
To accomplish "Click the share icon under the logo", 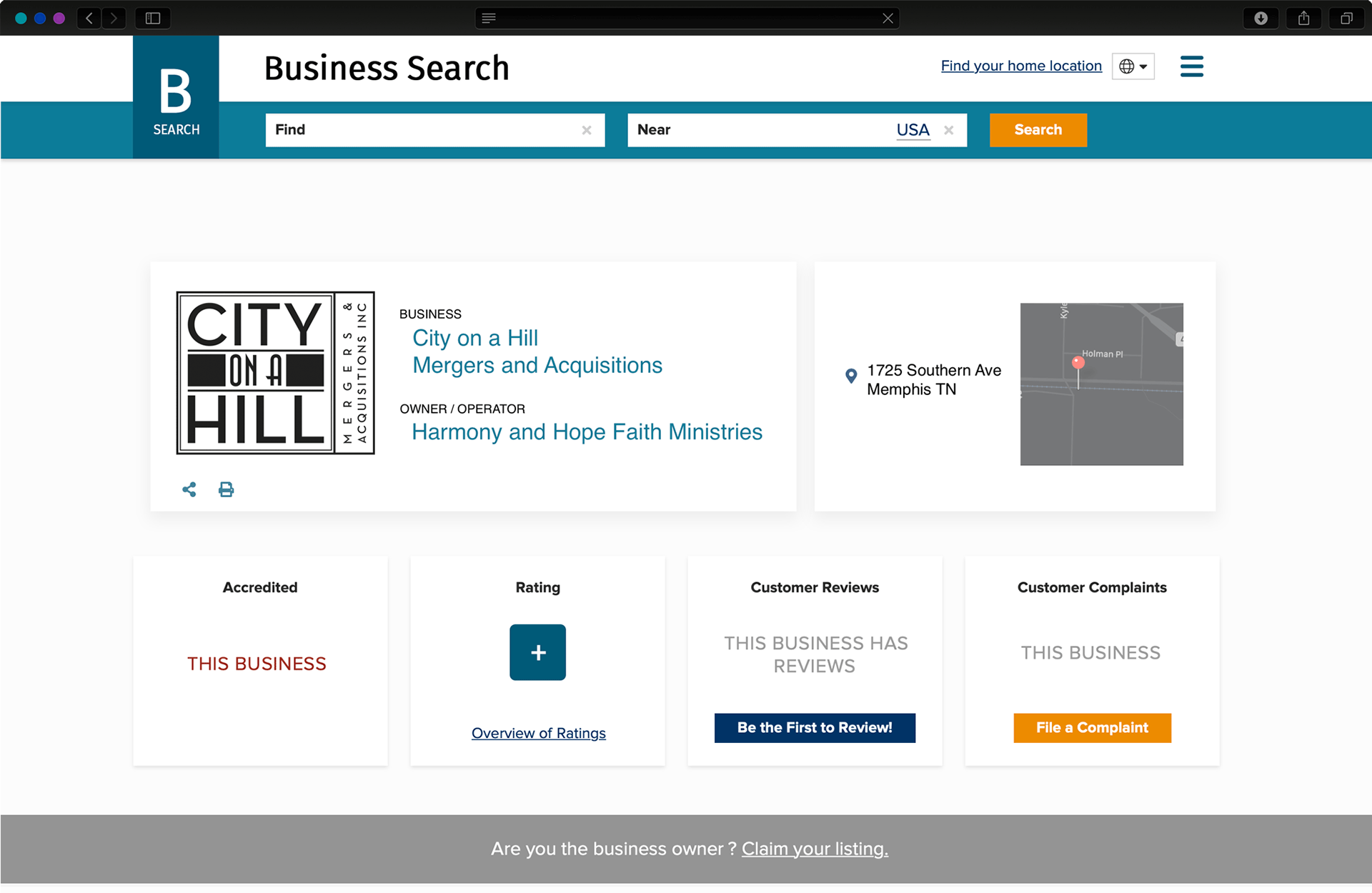I will (189, 489).
